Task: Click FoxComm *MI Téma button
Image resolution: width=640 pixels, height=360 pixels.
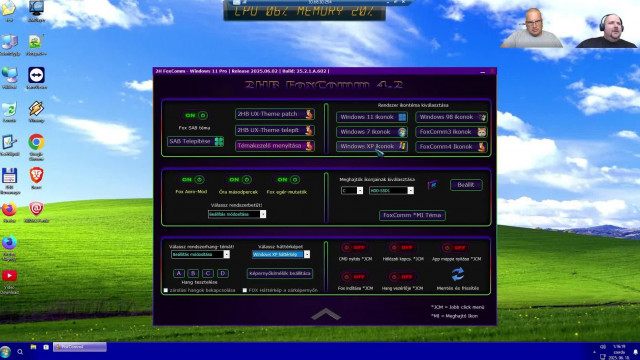Action: (x=412, y=215)
